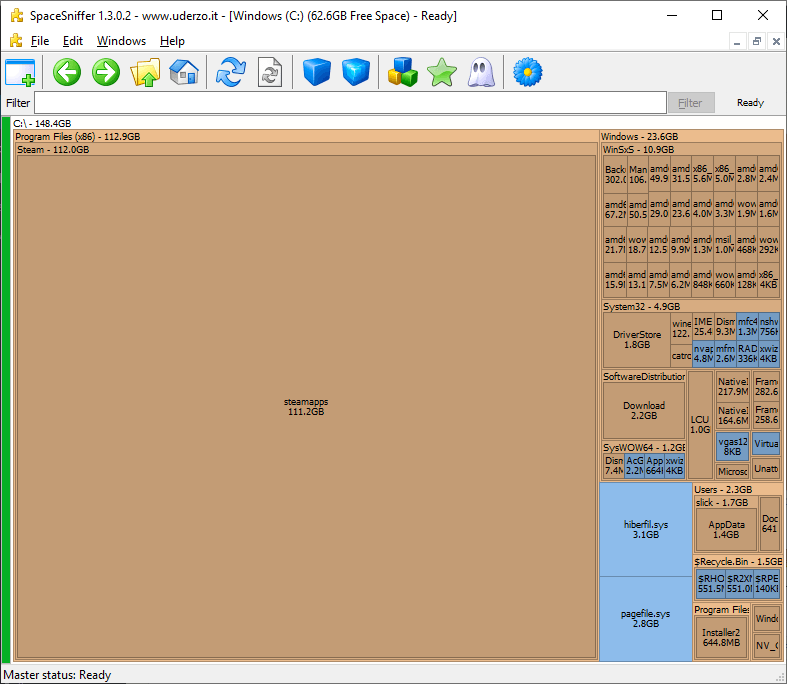The width and height of the screenshot is (787, 684).
Task: Open the File menu
Action: pos(40,41)
